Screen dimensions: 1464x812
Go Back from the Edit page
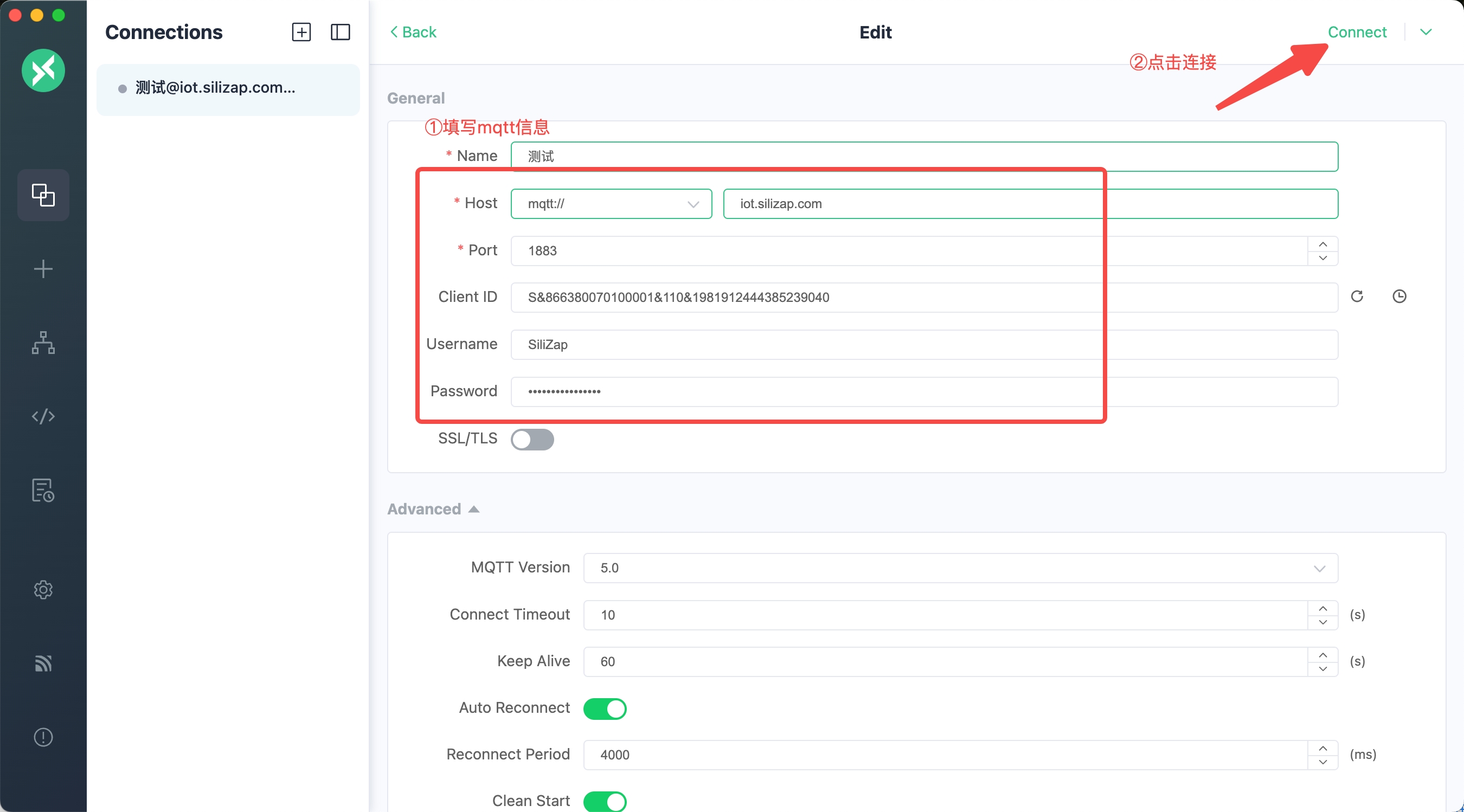[413, 32]
